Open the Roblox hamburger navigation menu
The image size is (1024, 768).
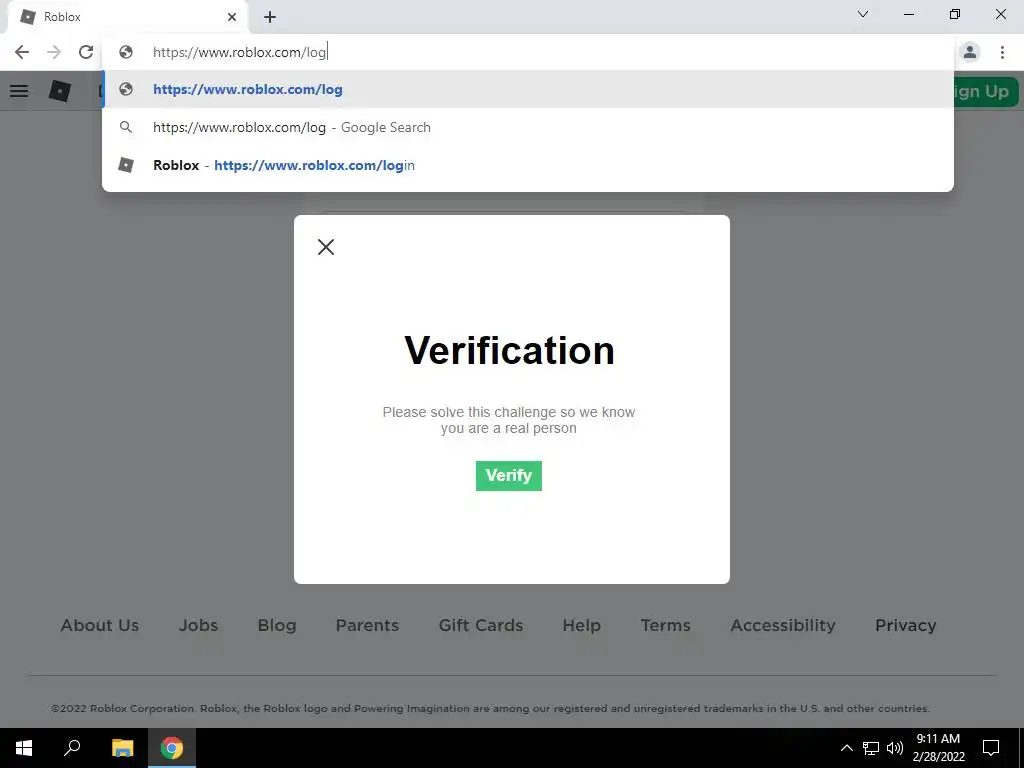(19, 91)
